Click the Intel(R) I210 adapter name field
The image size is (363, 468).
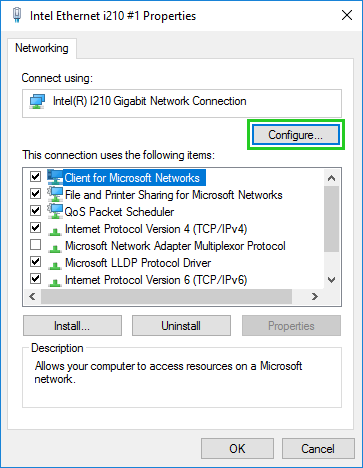[x=182, y=103]
